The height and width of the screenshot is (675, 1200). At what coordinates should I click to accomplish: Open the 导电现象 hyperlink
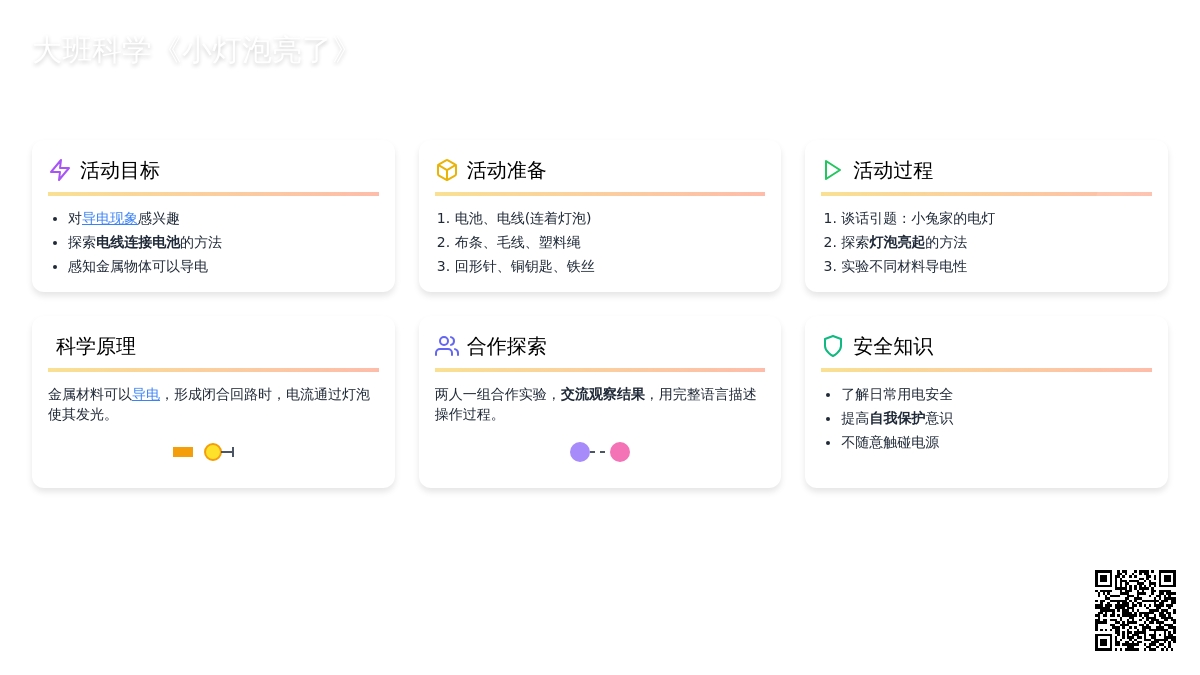[110, 218]
